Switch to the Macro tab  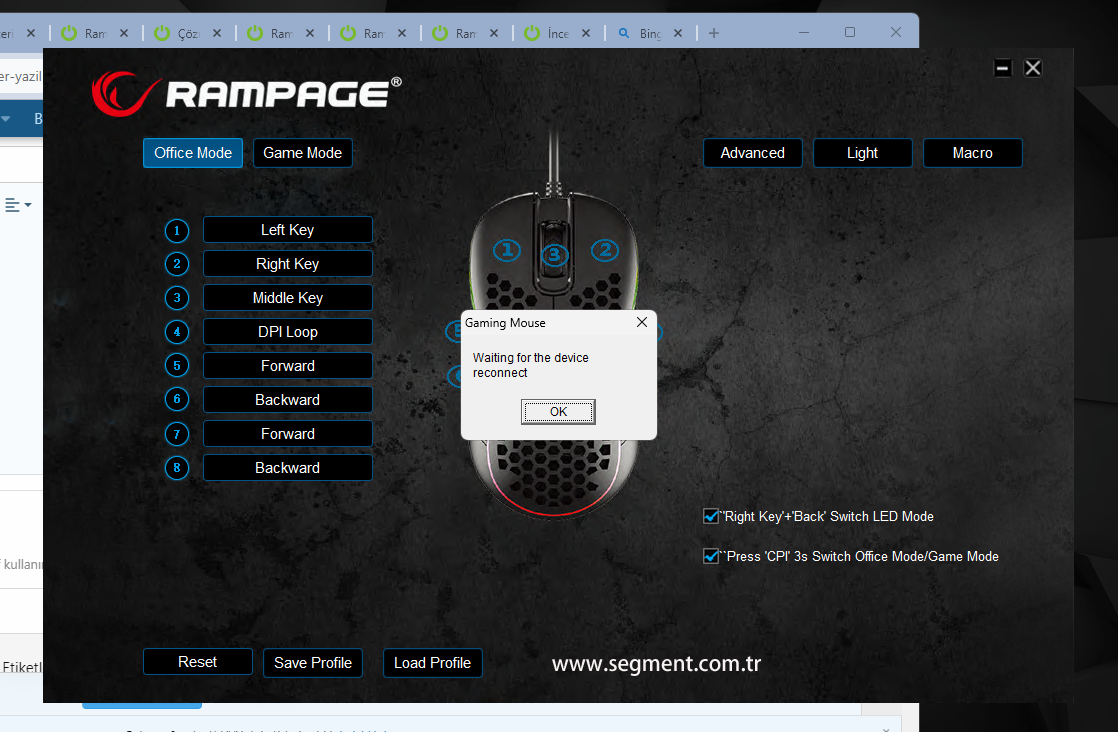[x=973, y=153]
